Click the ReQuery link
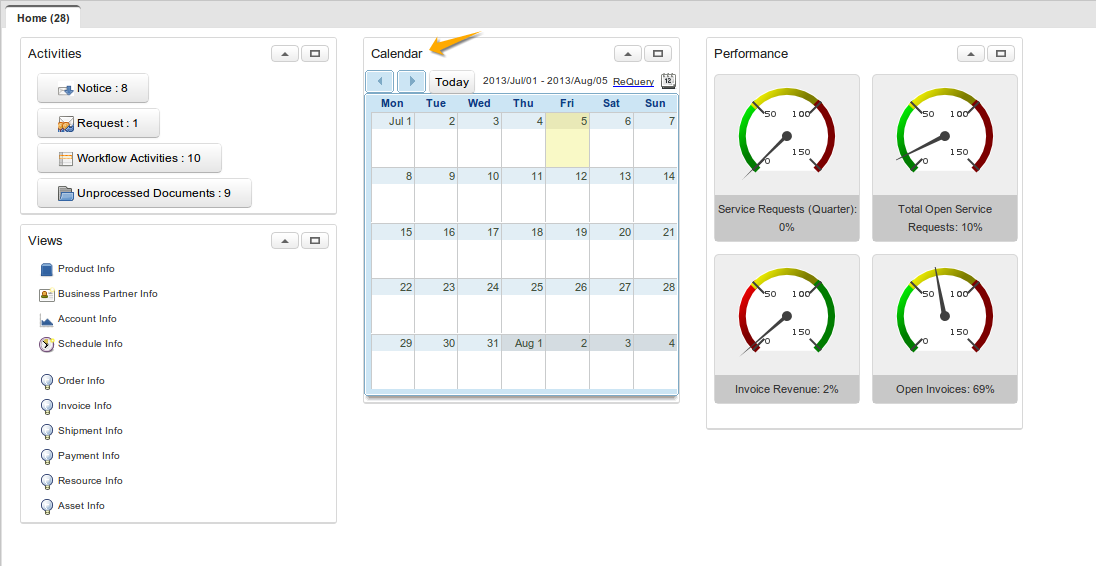 coord(633,82)
